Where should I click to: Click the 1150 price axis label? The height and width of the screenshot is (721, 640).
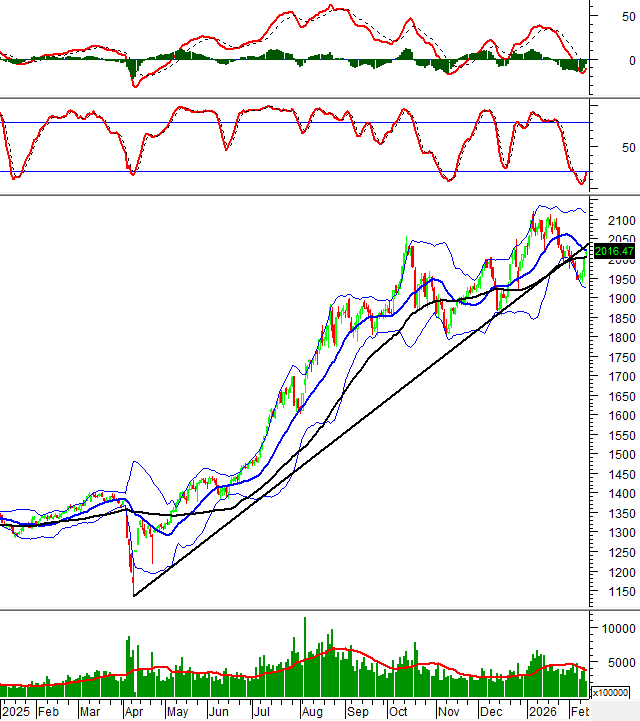click(x=613, y=593)
